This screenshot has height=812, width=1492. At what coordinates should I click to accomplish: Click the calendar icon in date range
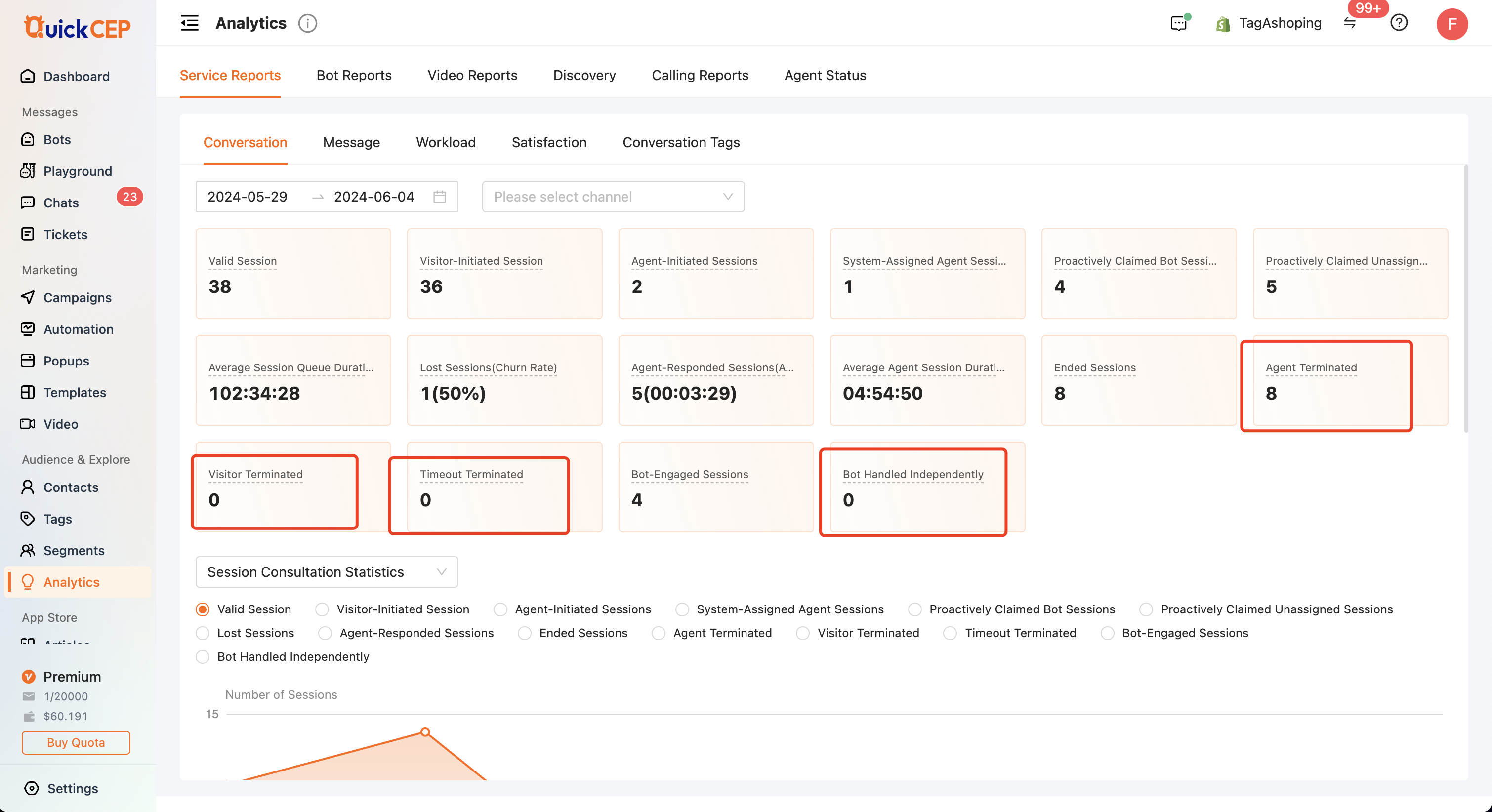tap(440, 197)
